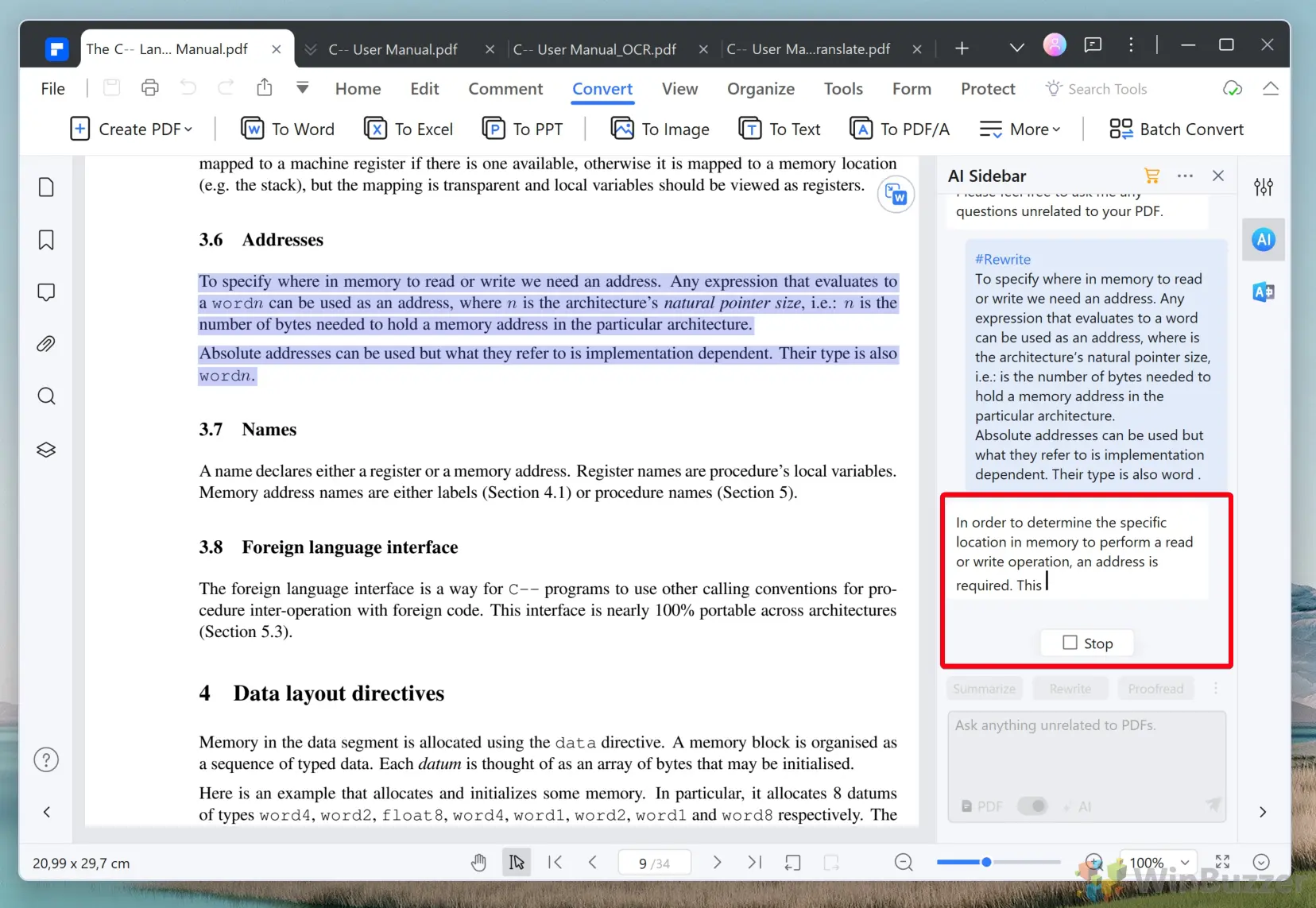Adjust the zoom slider in status bar
Image resolution: width=1316 pixels, height=908 pixels.
[x=986, y=863]
